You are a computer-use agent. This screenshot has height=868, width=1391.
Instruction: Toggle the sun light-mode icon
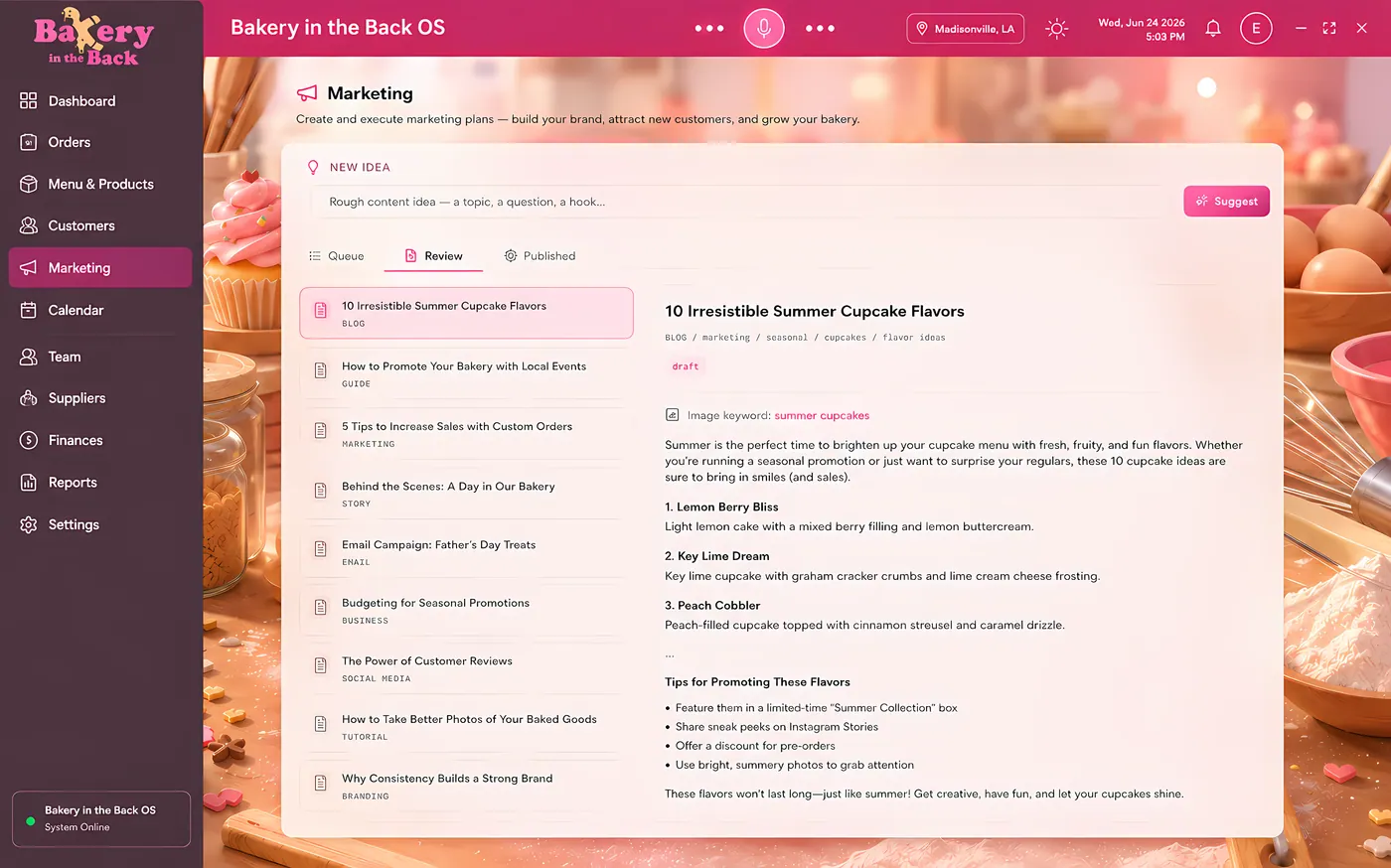1056,28
